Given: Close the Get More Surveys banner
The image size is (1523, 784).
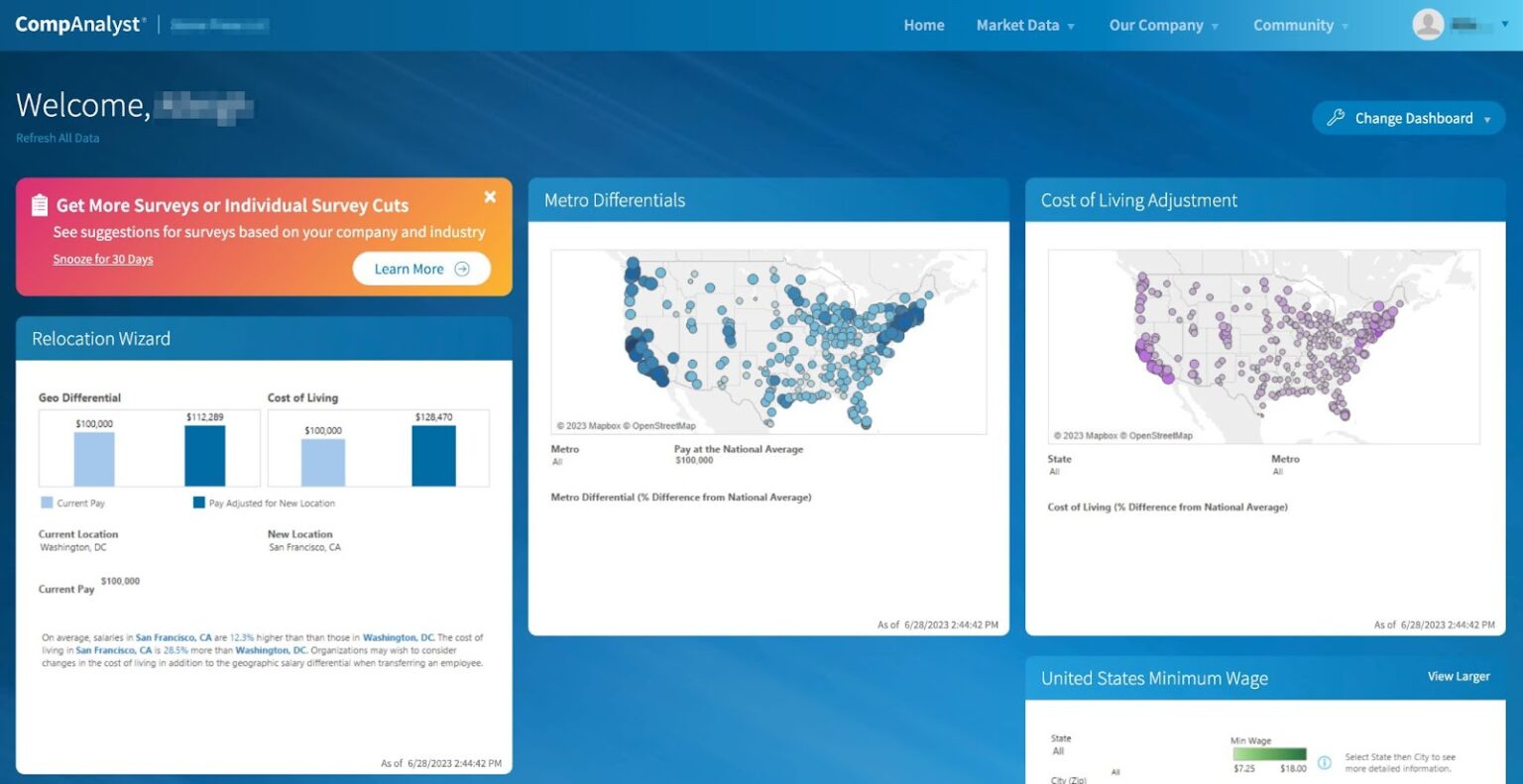Looking at the screenshot, I should (x=490, y=197).
